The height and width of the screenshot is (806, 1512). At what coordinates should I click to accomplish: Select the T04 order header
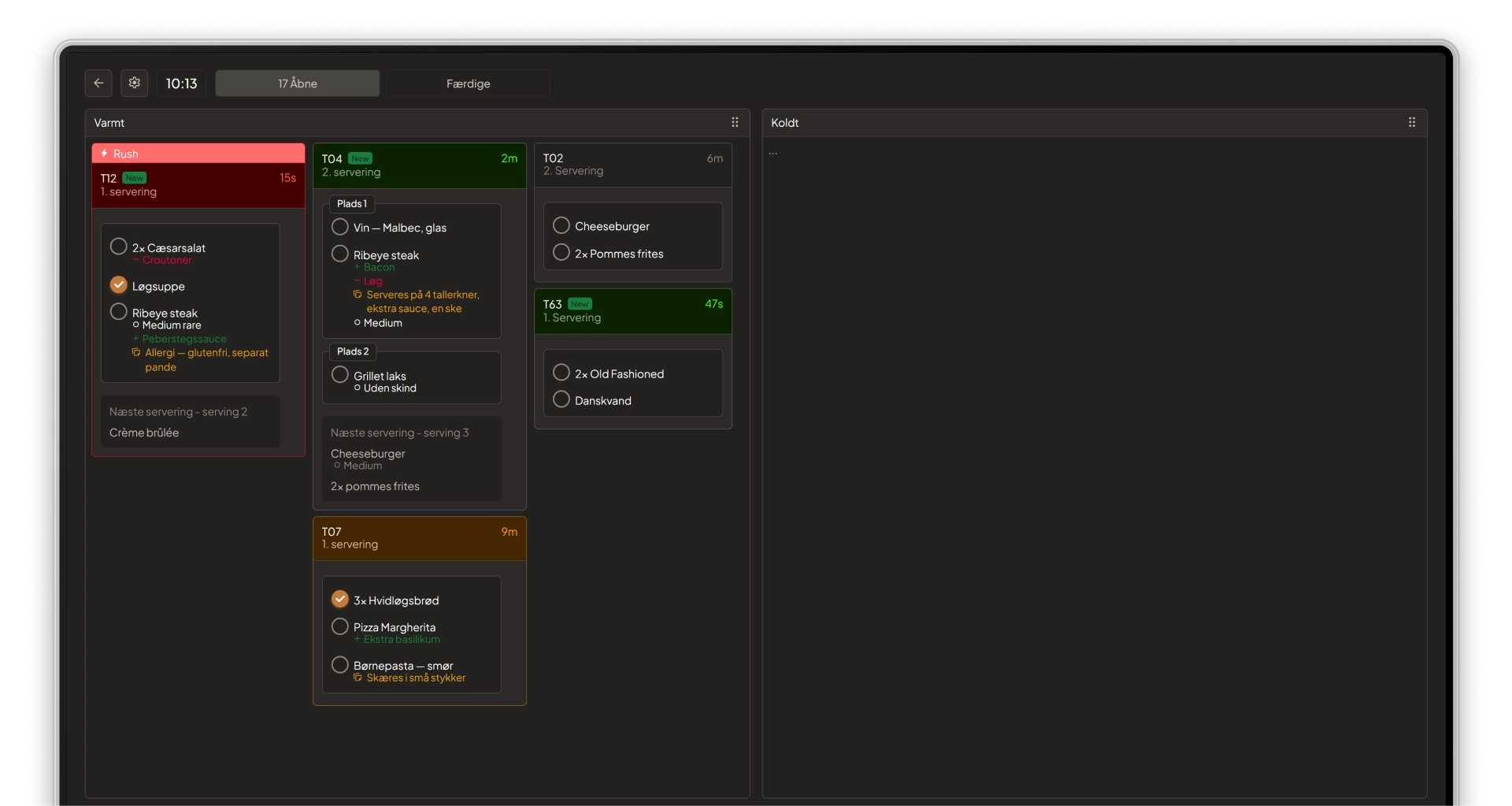click(420, 165)
